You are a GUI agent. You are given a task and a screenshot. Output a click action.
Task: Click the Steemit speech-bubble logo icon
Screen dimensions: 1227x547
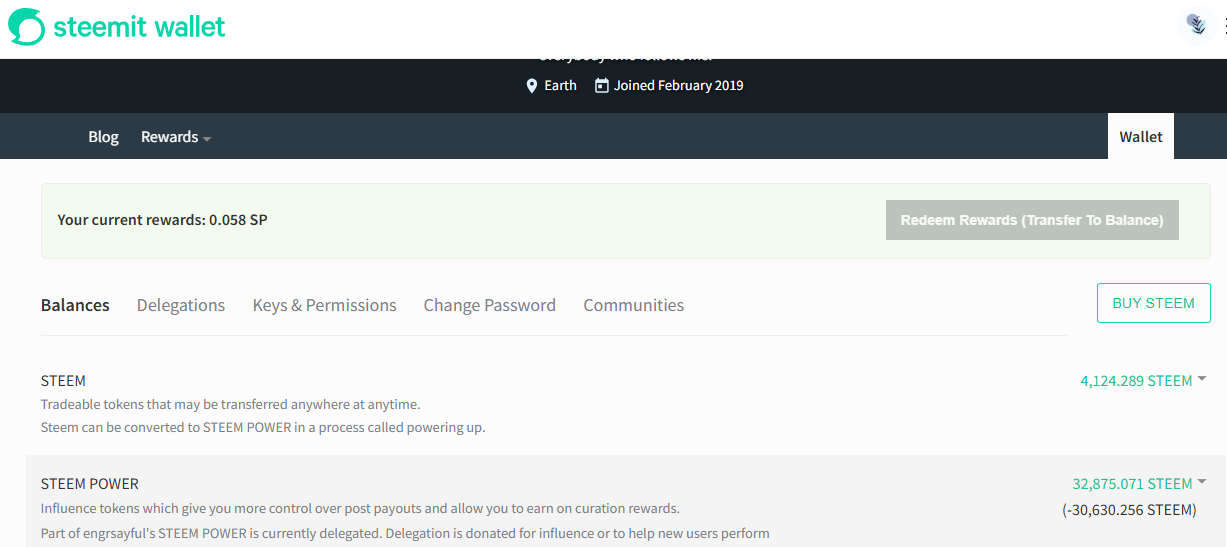[27, 27]
